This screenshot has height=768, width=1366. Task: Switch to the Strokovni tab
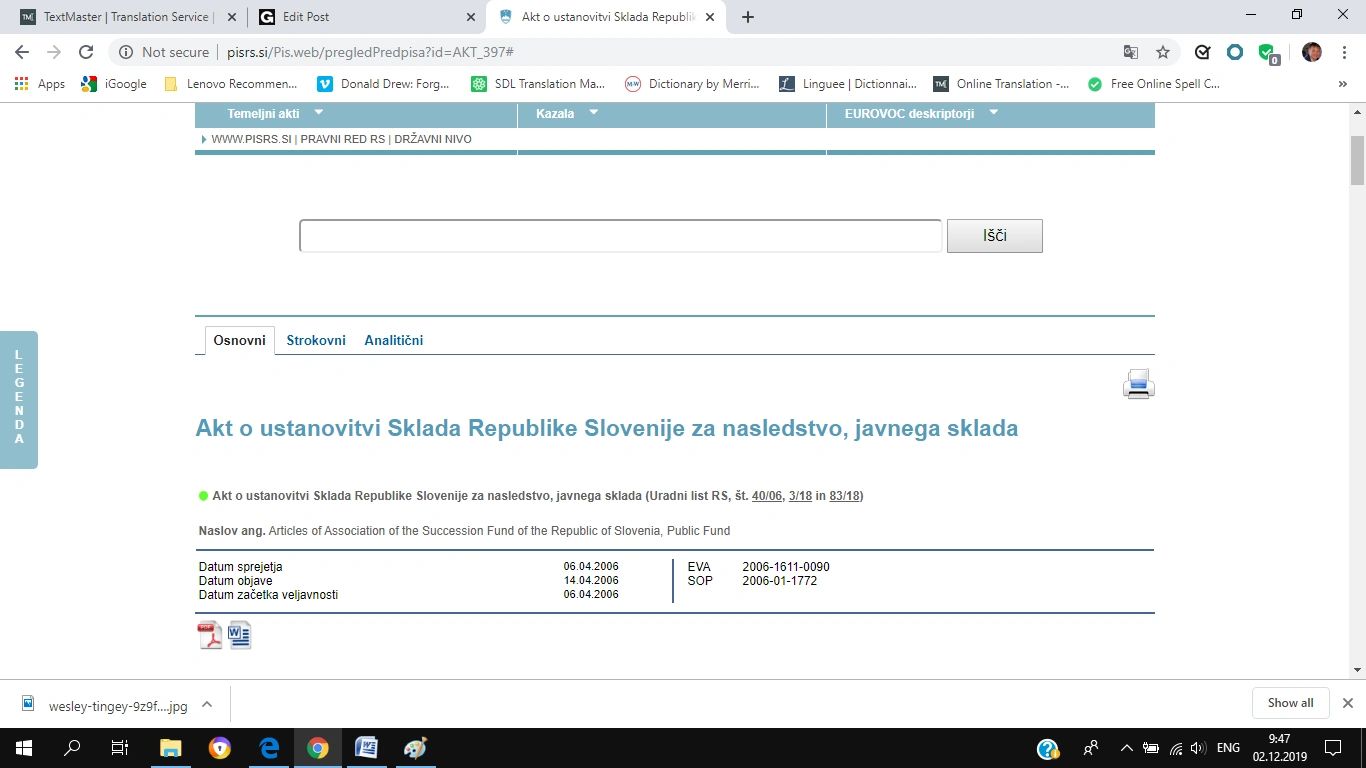coord(316,340)
